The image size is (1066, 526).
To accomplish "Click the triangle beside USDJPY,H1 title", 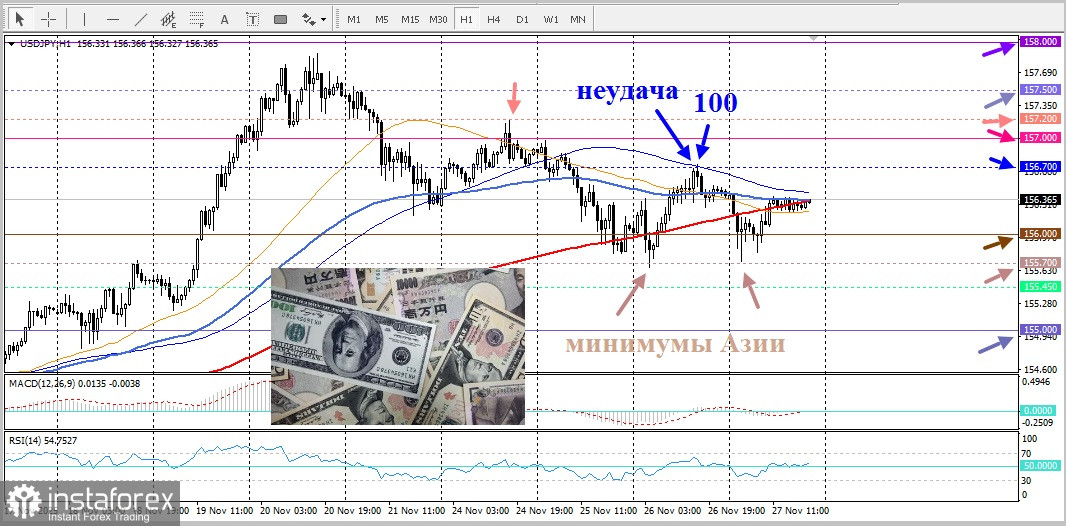I will 11,42.
